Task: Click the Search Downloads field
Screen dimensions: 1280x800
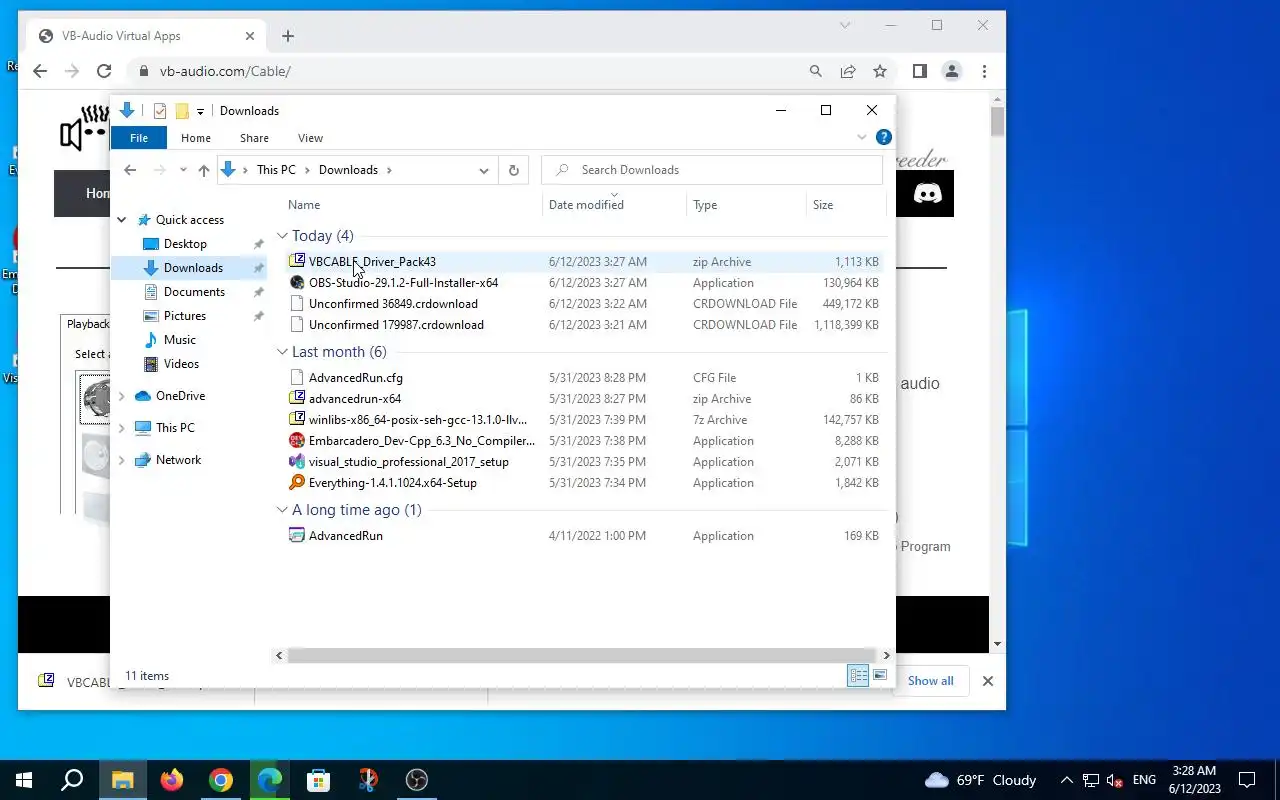Action: click(x=712, y=170)
